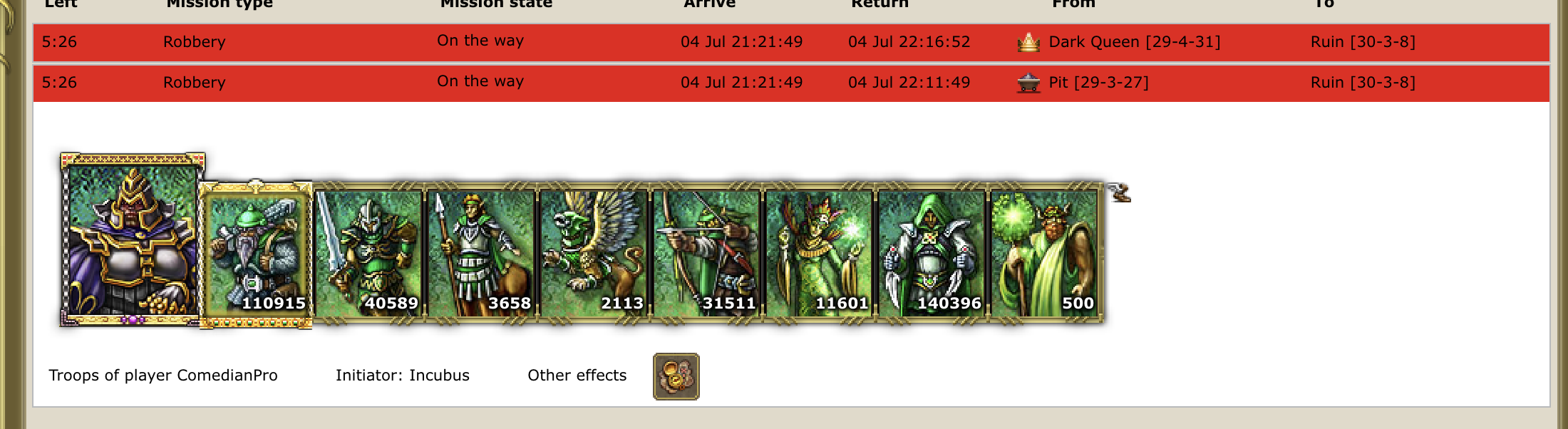The width and height of the screenshot is (1568, 429).
Task: Click the mine cart icon next to Pit
Action: (x=1028, y=83)
